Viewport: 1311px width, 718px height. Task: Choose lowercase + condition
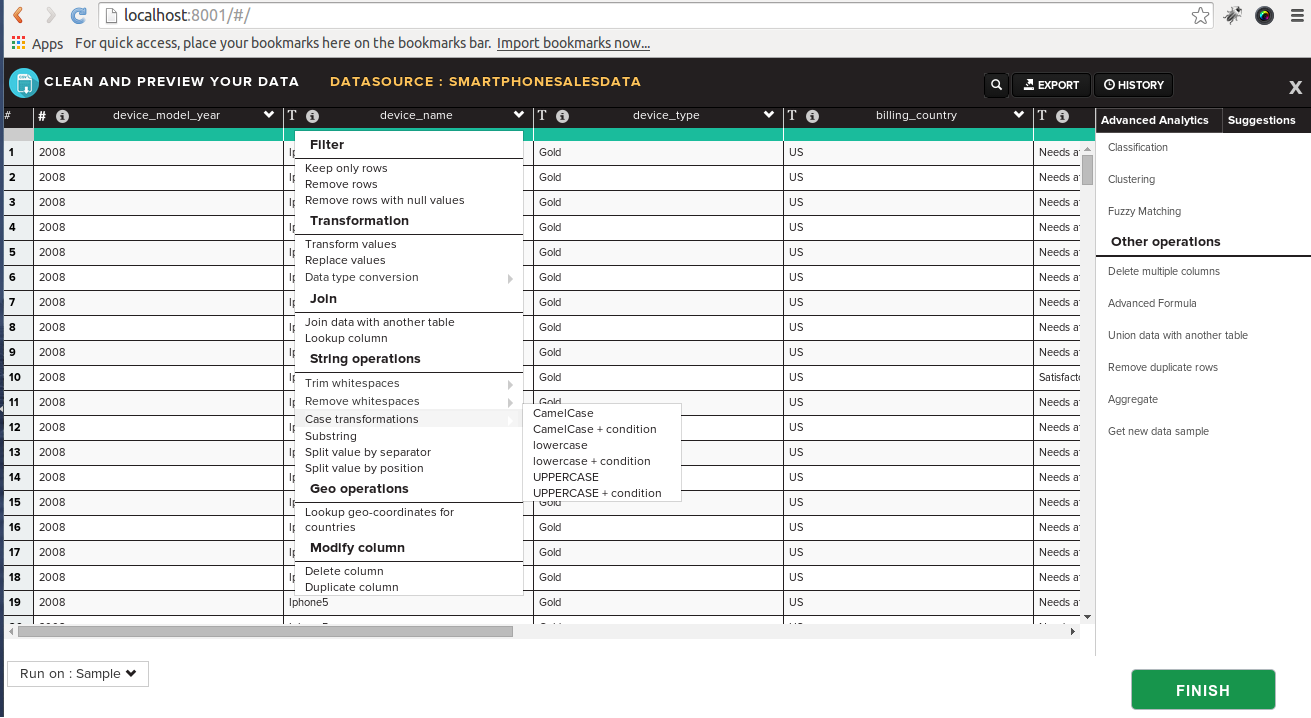pos(592,461)
